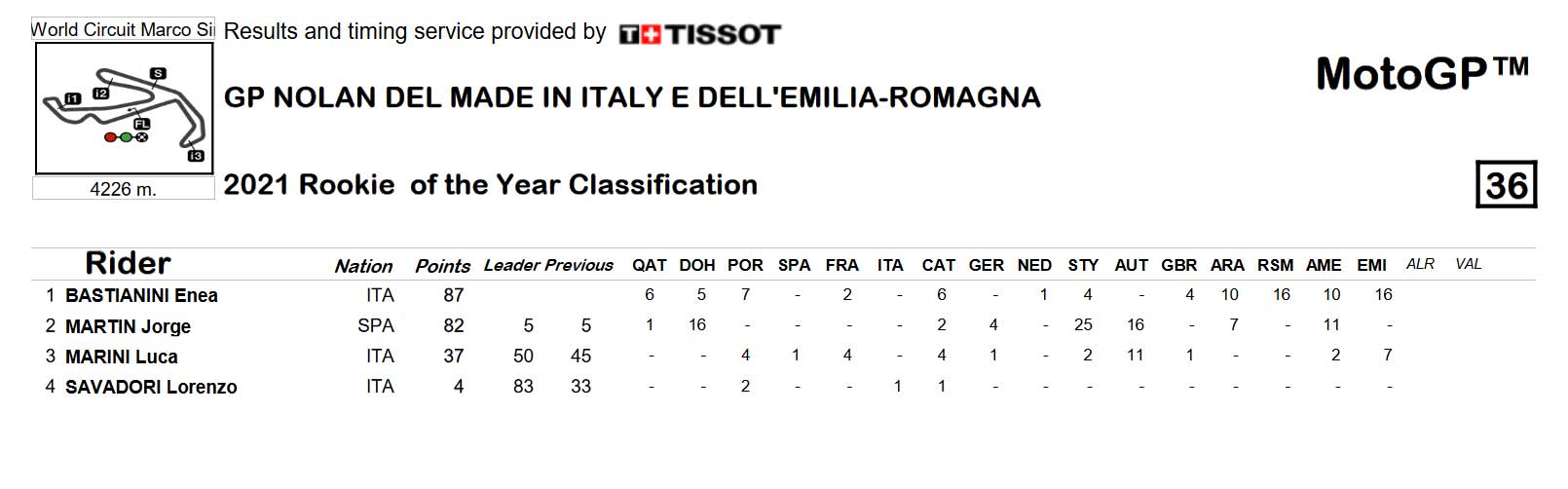Click the 4226 m. circuit length label
This screenshot has width=1568, height=489.
[x=124, y=189]
